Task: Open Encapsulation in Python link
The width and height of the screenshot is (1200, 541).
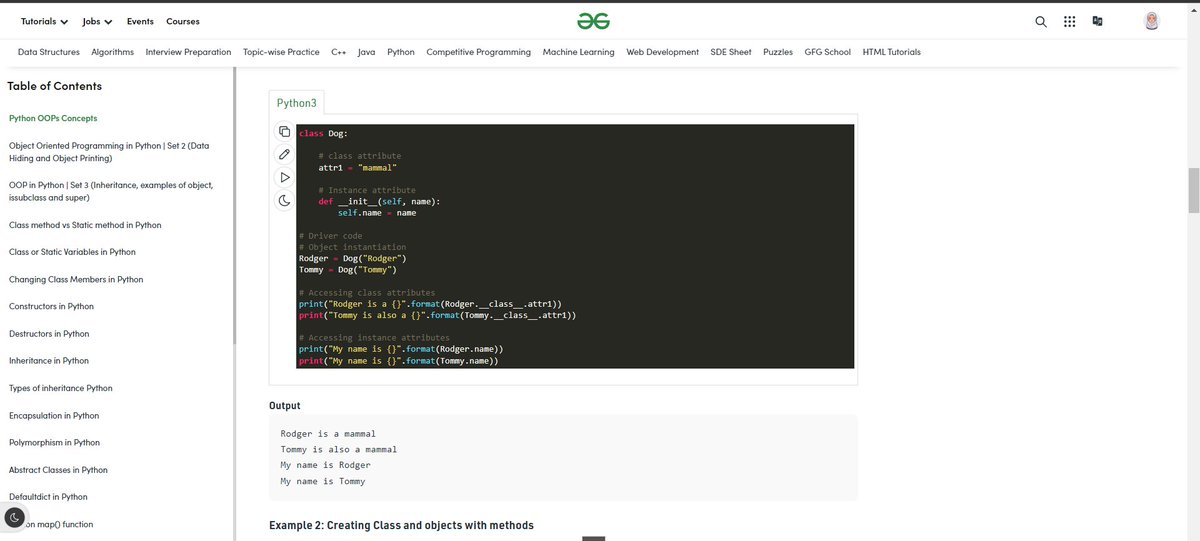Action: point(54,415)
